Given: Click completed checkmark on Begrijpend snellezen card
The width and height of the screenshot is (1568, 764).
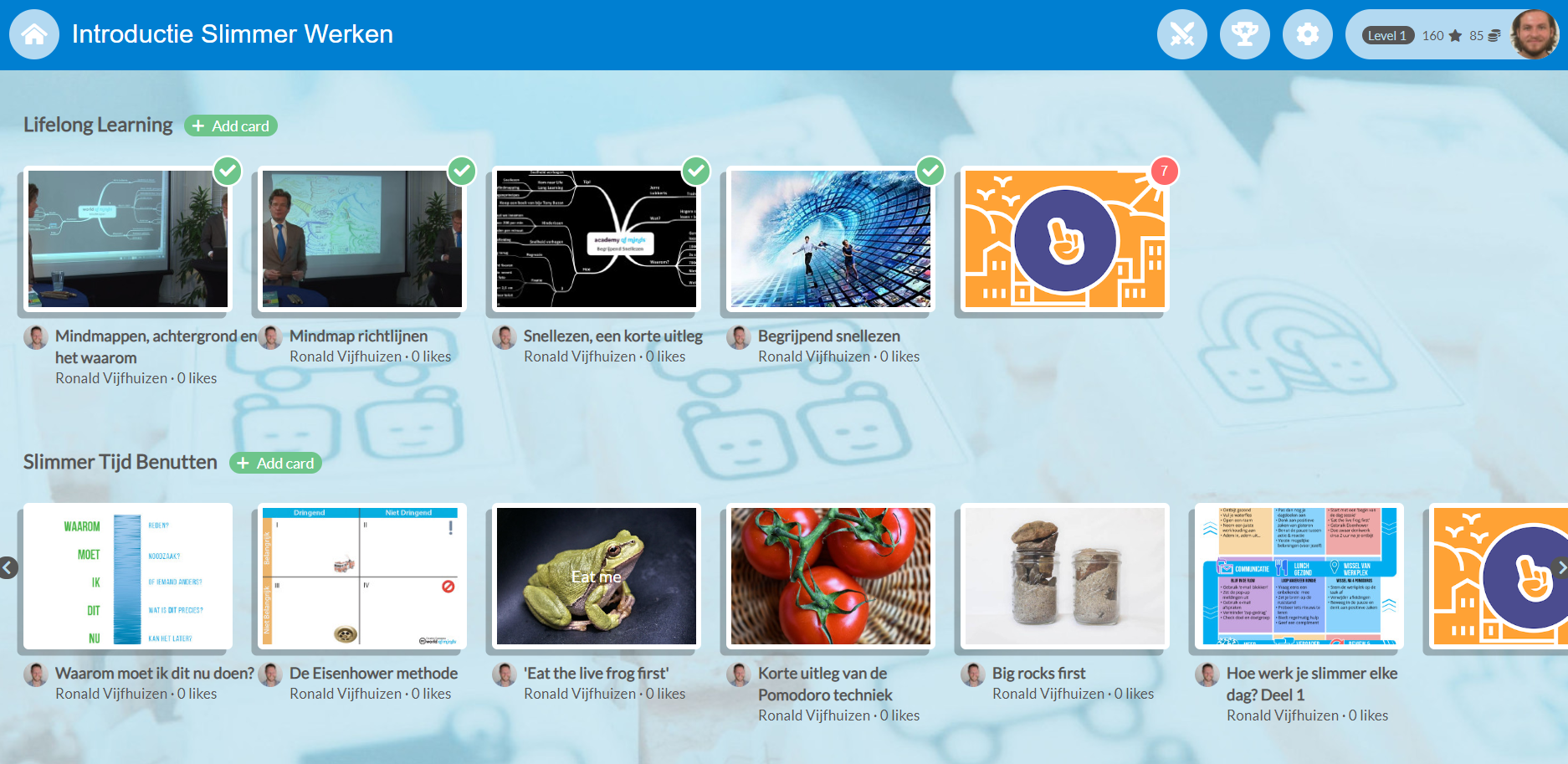Looking at the screenshot, I should click(930, 171).
